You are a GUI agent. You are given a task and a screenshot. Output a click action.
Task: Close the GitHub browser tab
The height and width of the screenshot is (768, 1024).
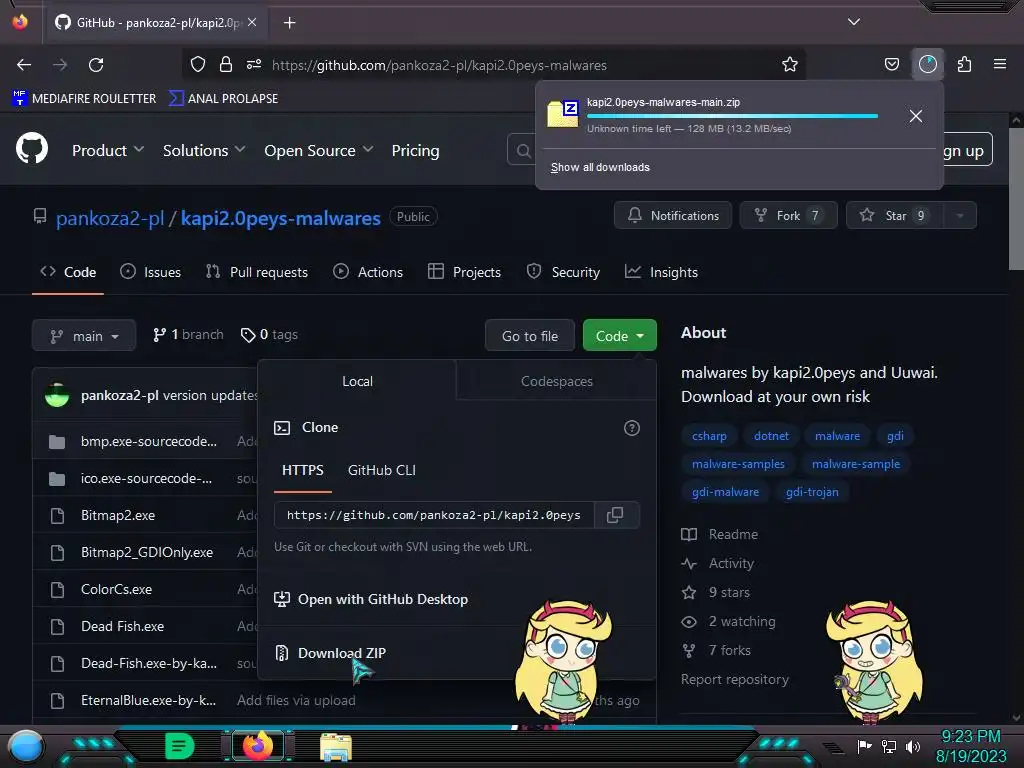point(252,22)
